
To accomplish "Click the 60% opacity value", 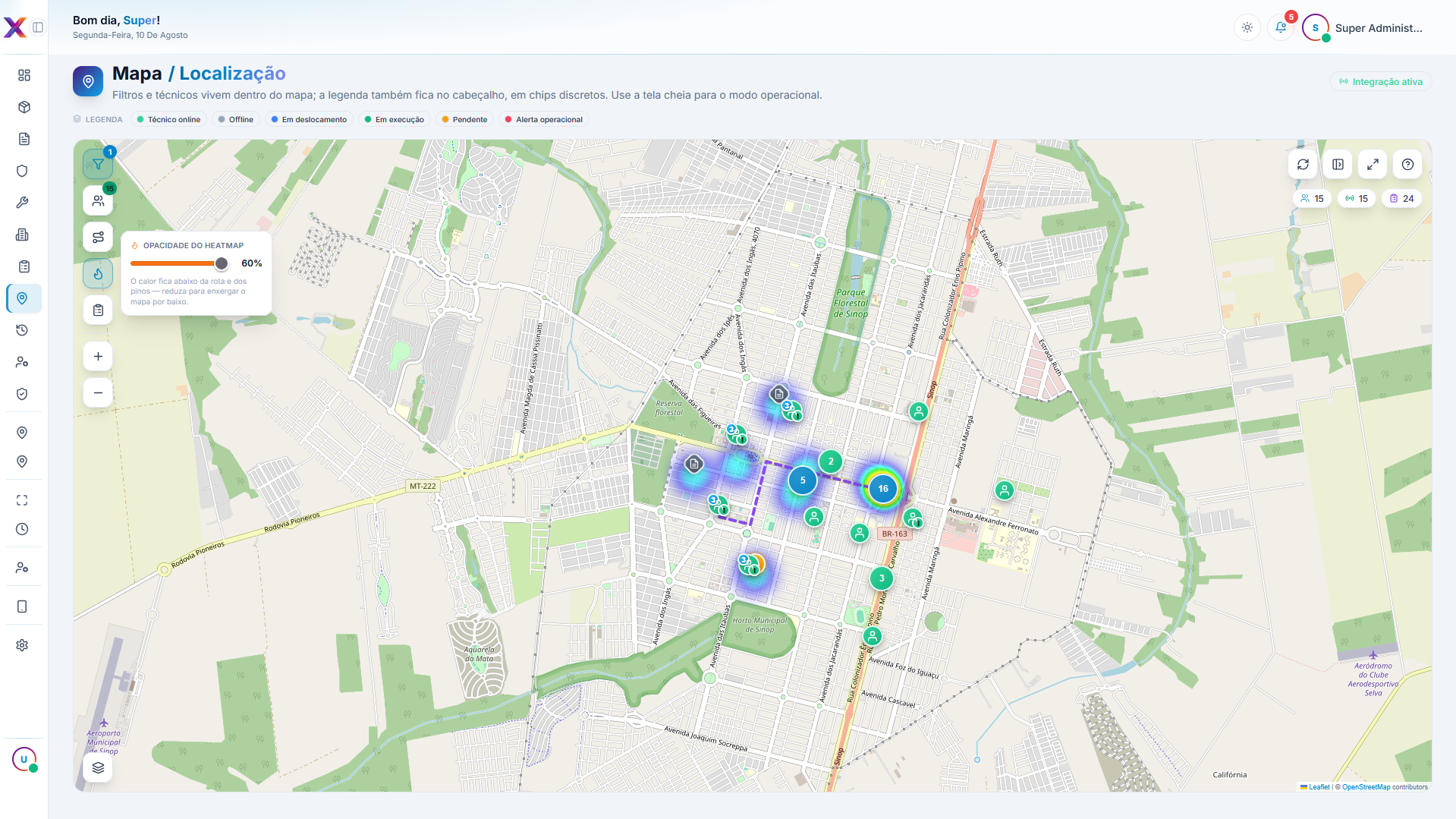I will coord(252,263).
